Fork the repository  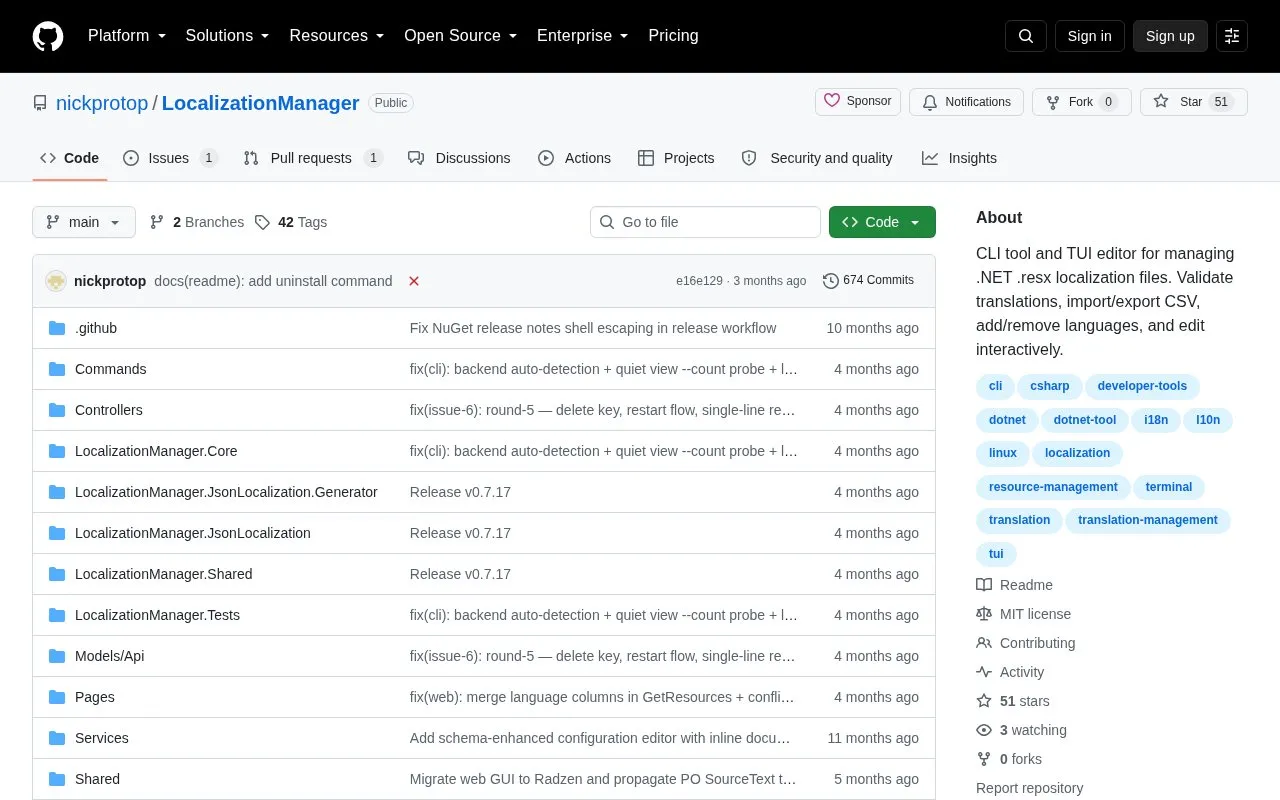pos(1081,102)
